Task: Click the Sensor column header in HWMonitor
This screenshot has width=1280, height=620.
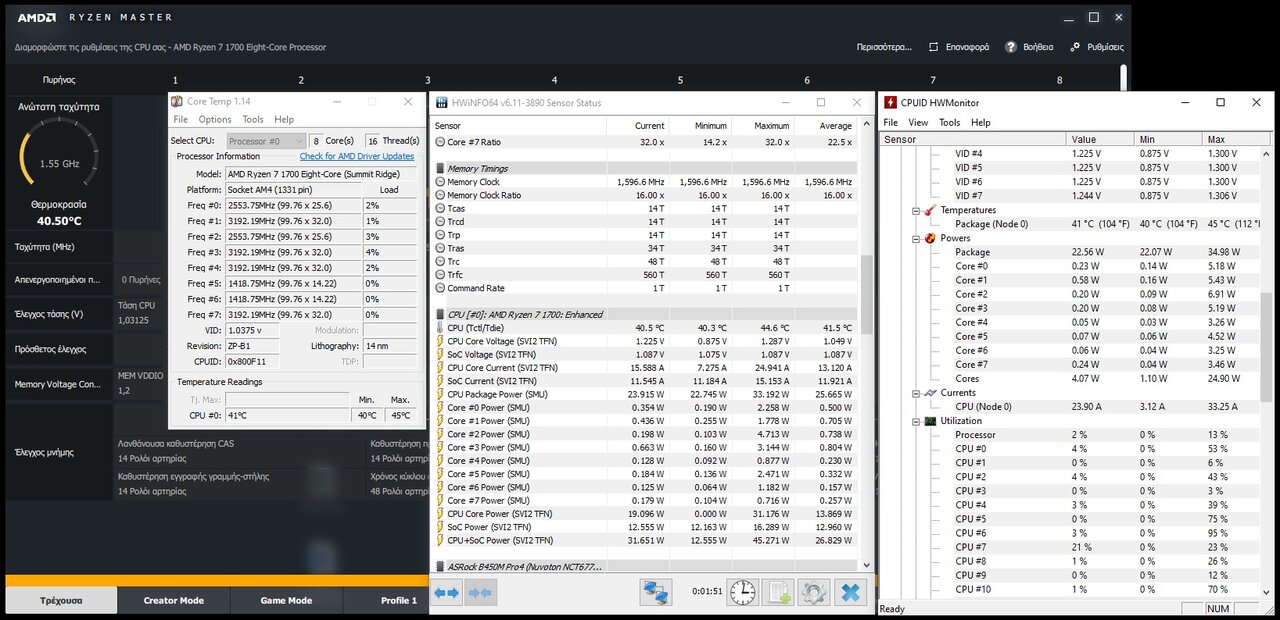Action: 974,139
